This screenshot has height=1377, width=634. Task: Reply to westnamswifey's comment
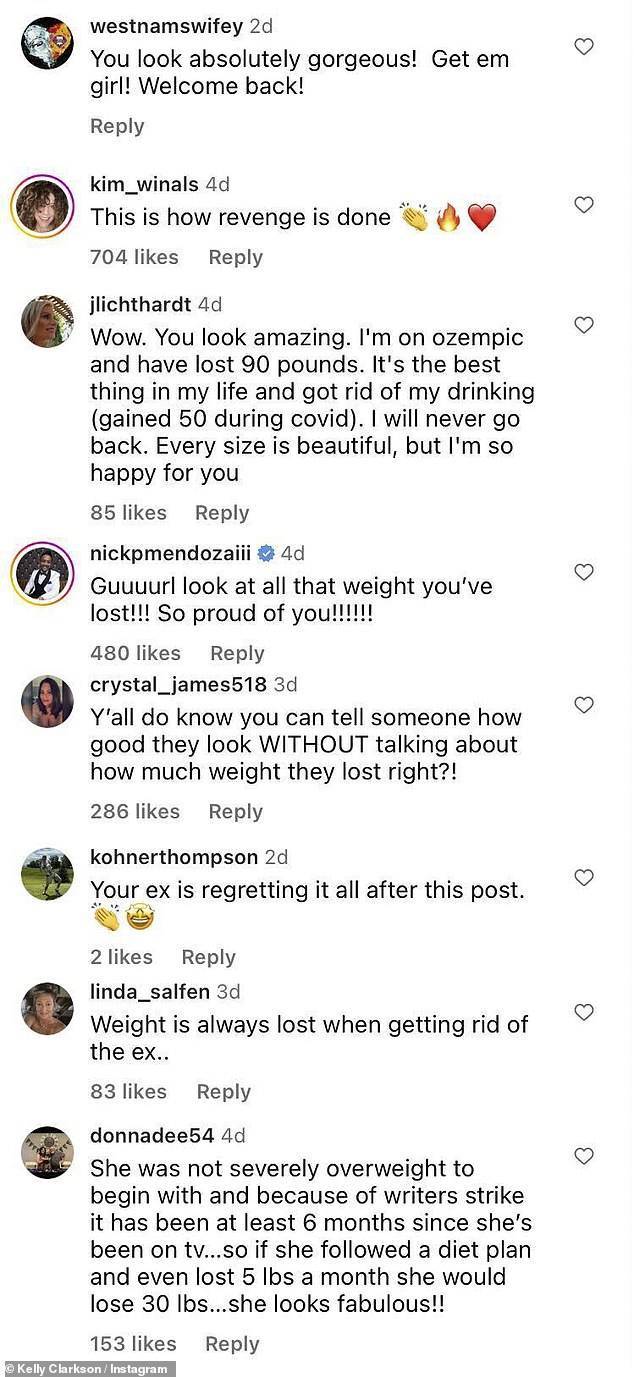pyautogui.click(x=117, y=126)
